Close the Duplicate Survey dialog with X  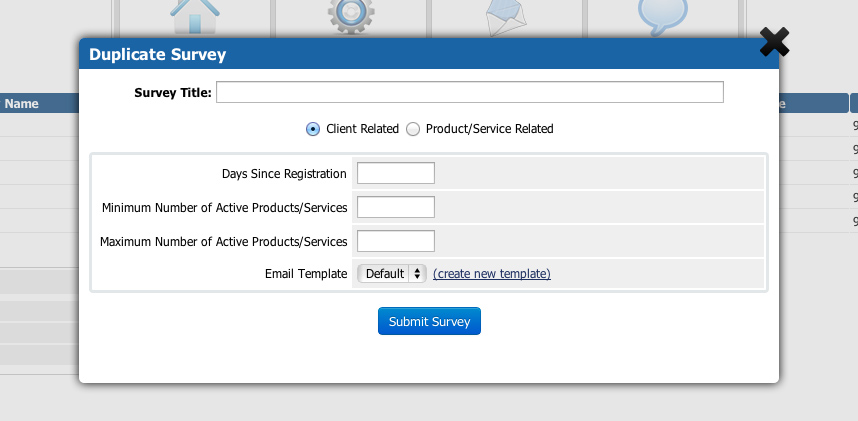(x=774, y=41)
